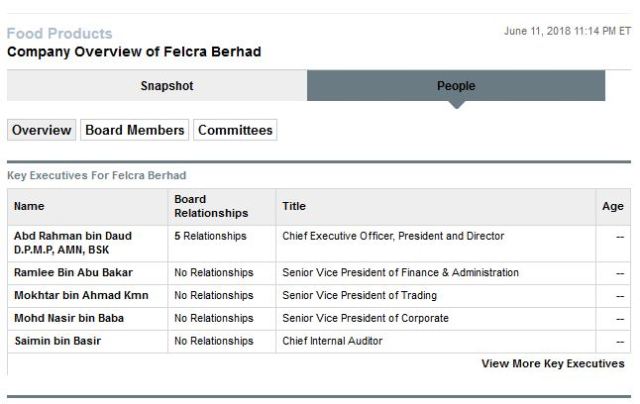The width and height of the screenshot is (640, 404).
Task: Switch to the Snapshot tab
Action: coord(166,86)
